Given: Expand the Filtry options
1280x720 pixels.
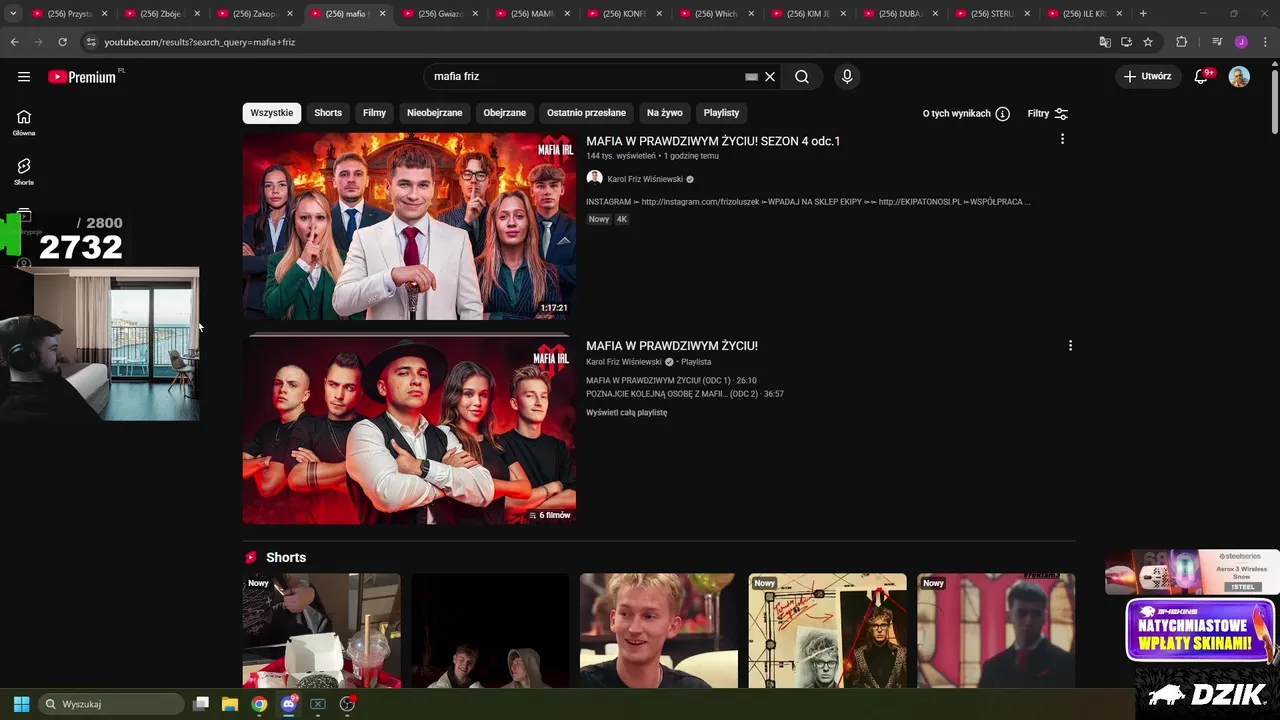Looking at the screenshot, I should [x=1048, y=114].
